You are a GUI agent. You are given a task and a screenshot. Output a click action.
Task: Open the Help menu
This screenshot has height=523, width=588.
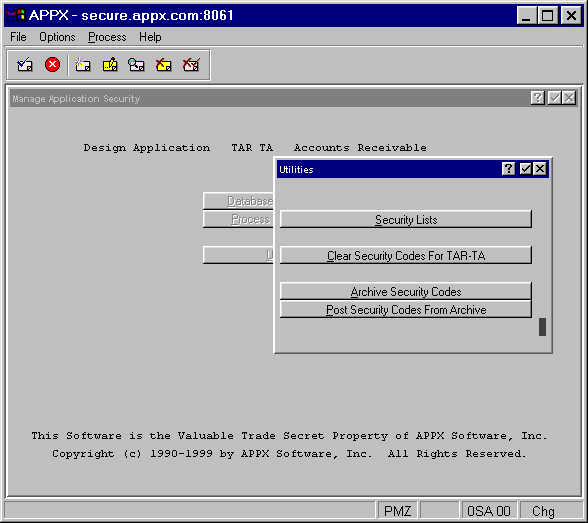coord(150,37)
